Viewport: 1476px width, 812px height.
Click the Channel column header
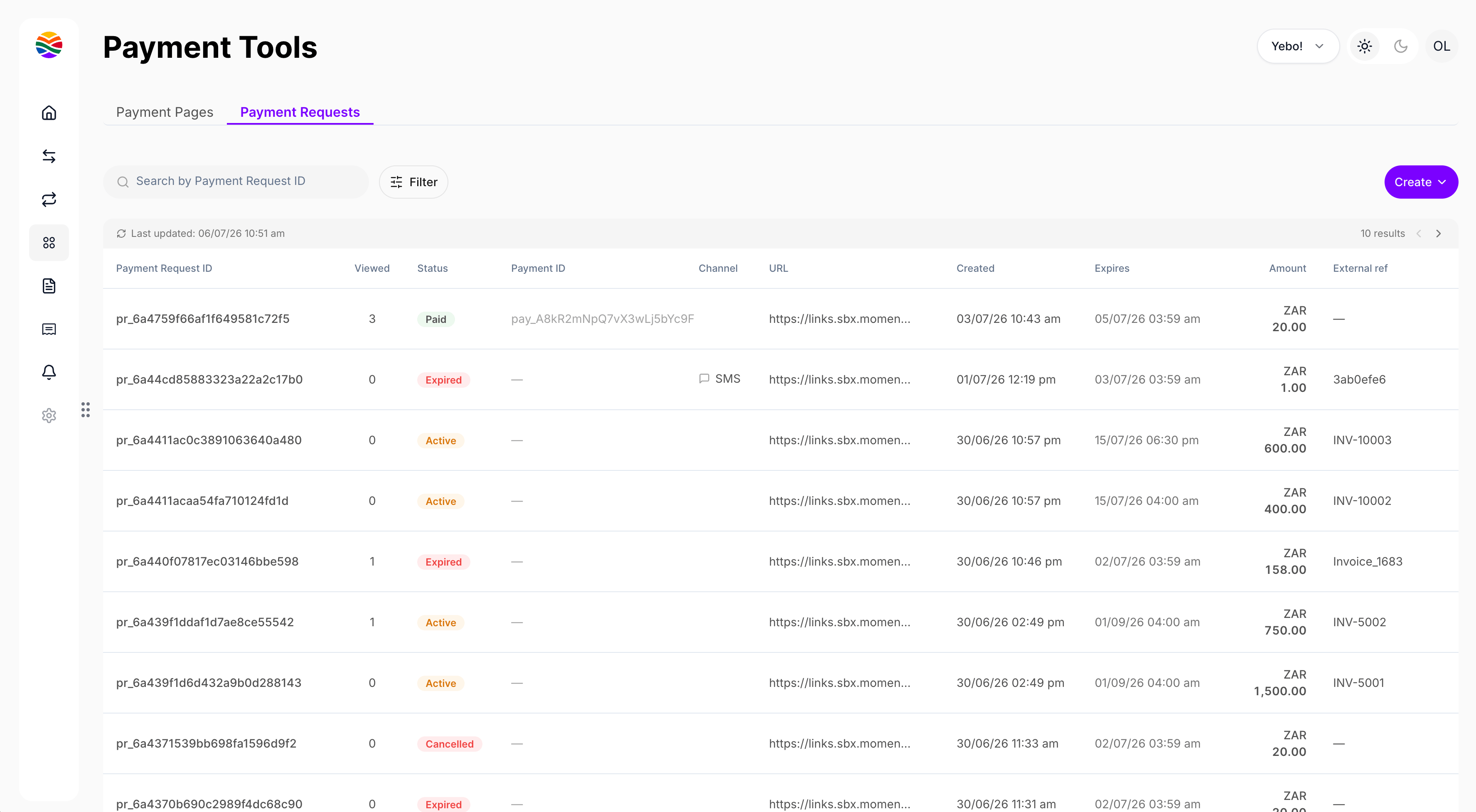[x=718, y=268]
